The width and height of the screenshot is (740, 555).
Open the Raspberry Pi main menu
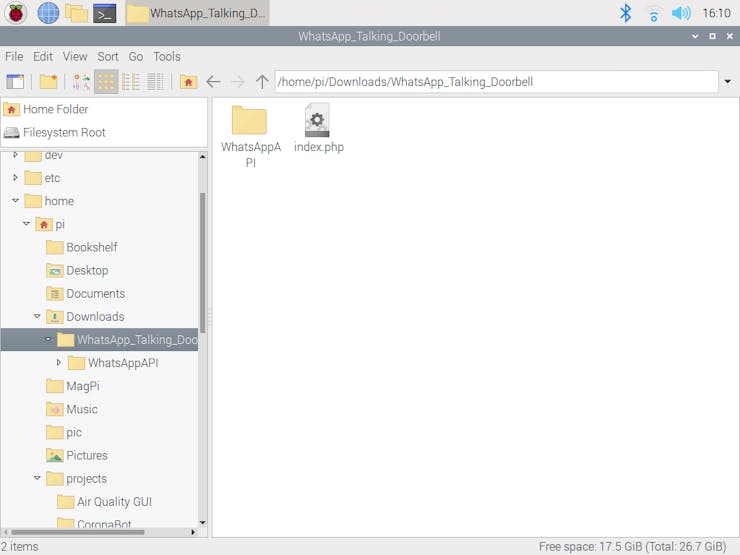(16, 13)
